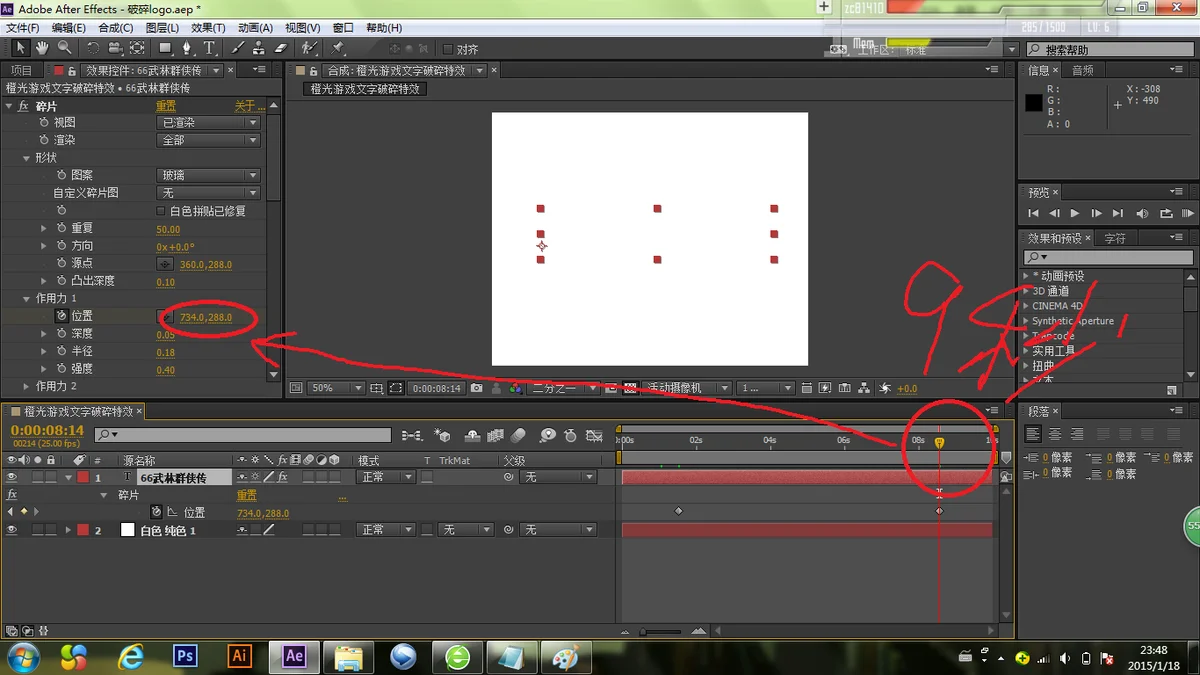Toggle stopwatch for 重复 property
This screenshot has height=675, width=1200.
pos(60,229)
